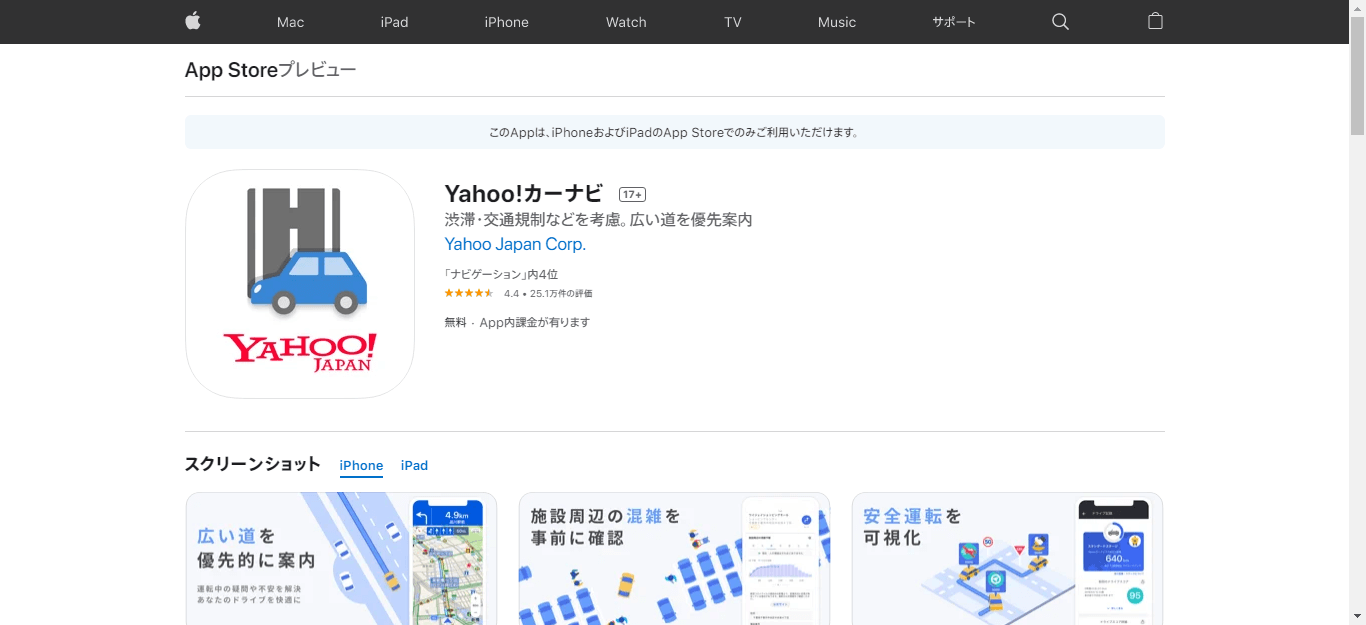The image size is (1366, 625).
Task: Open Apple search with the magnifying glass icon
Action: coord(1060,21)
